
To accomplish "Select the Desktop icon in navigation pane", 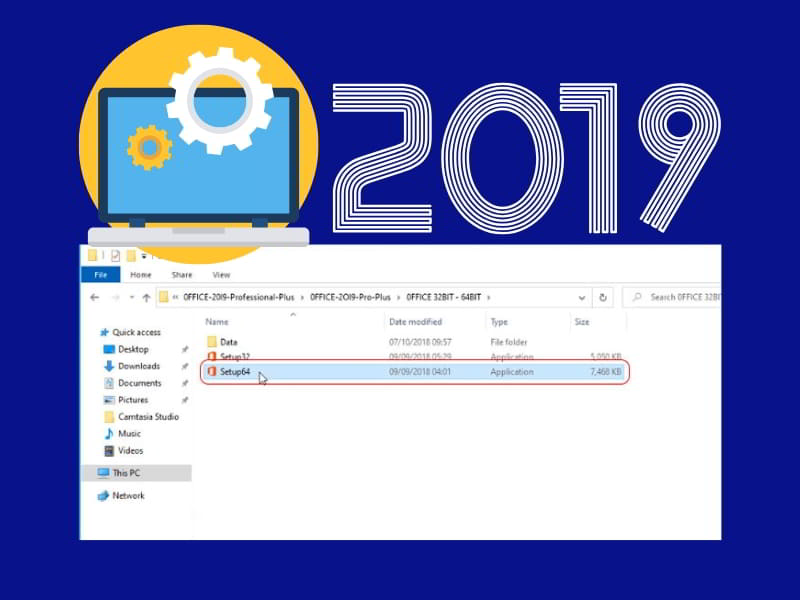I will click(x=107, y=349).
